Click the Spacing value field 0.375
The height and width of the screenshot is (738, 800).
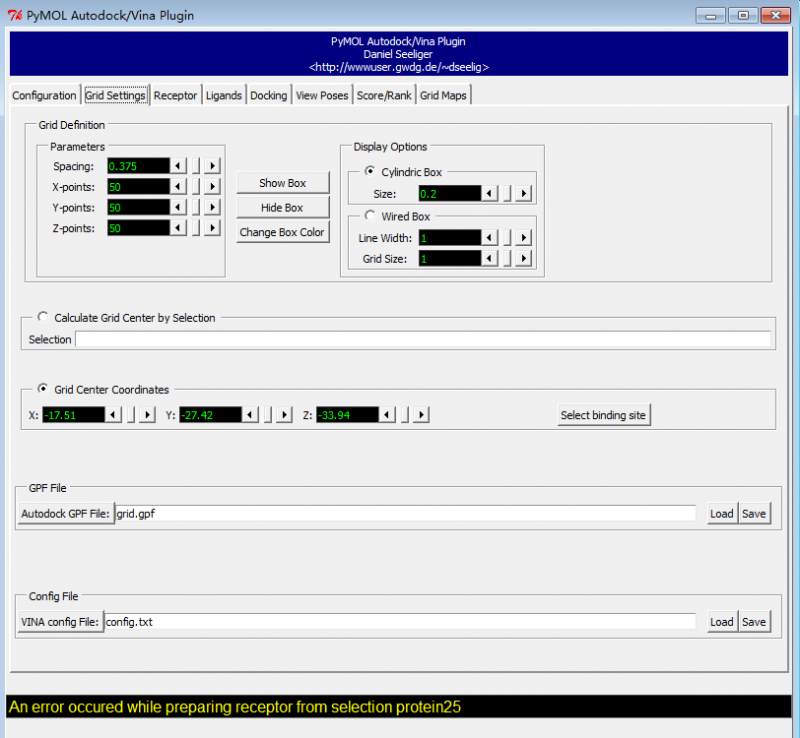(x=138, y=166)
